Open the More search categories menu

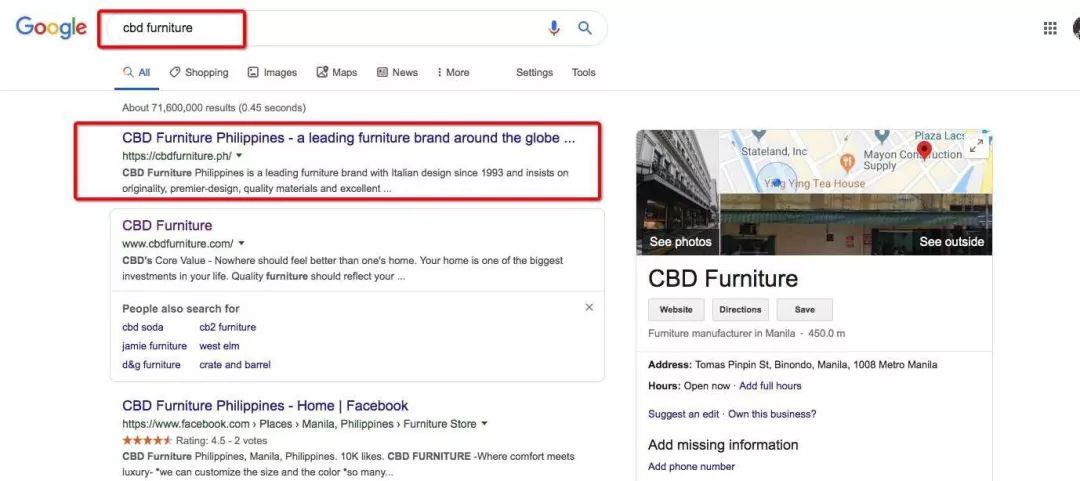pos(453,72)
